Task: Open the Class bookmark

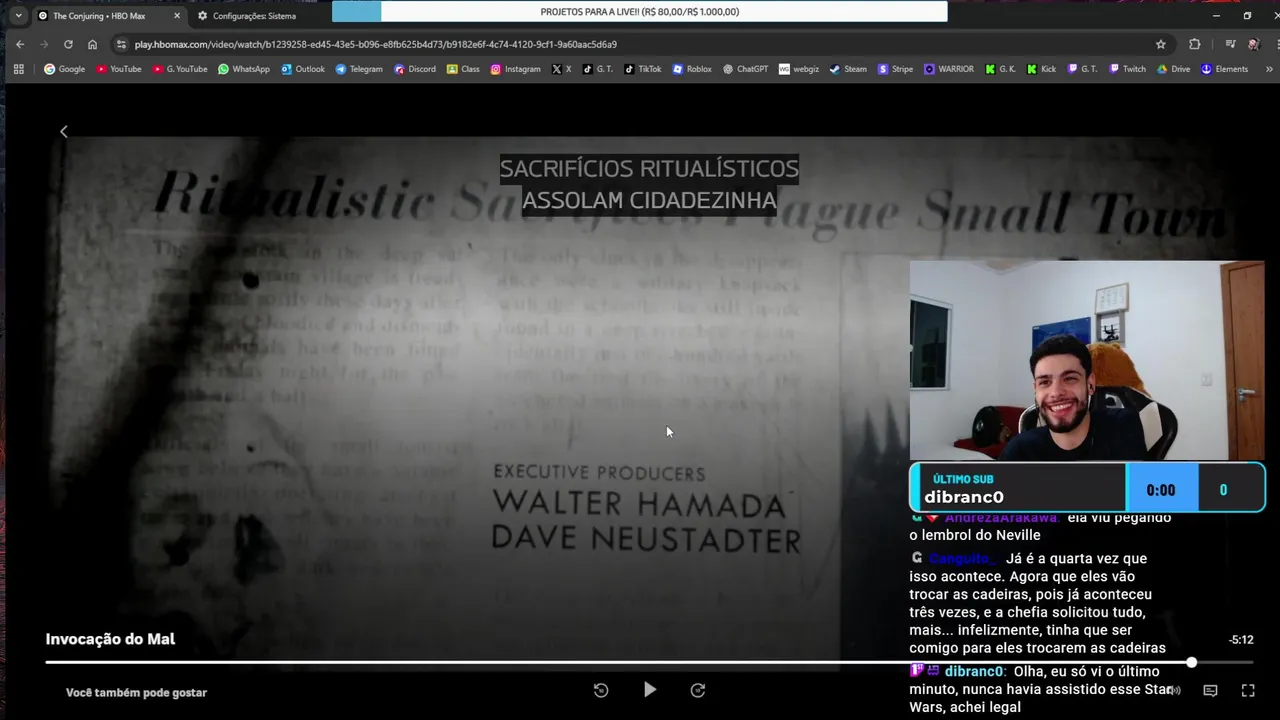Action: [463, 69]
